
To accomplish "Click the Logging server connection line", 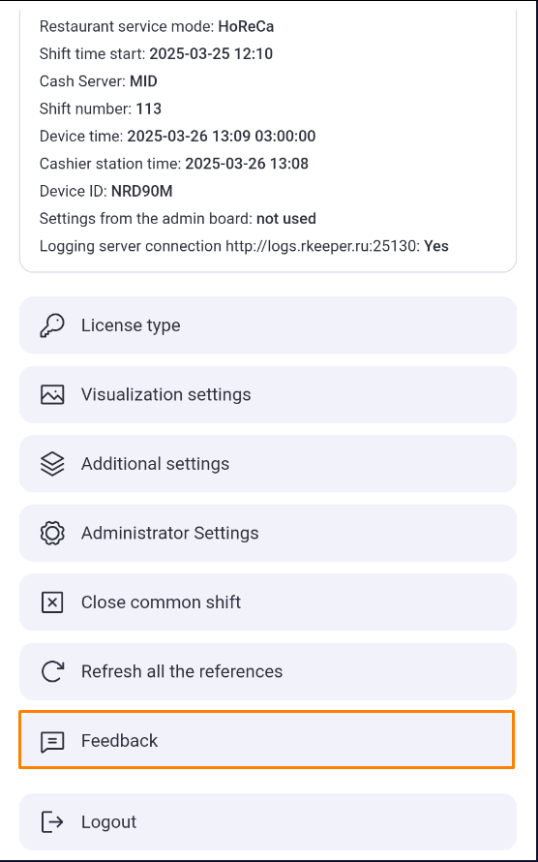I will [x=244, y=246].
